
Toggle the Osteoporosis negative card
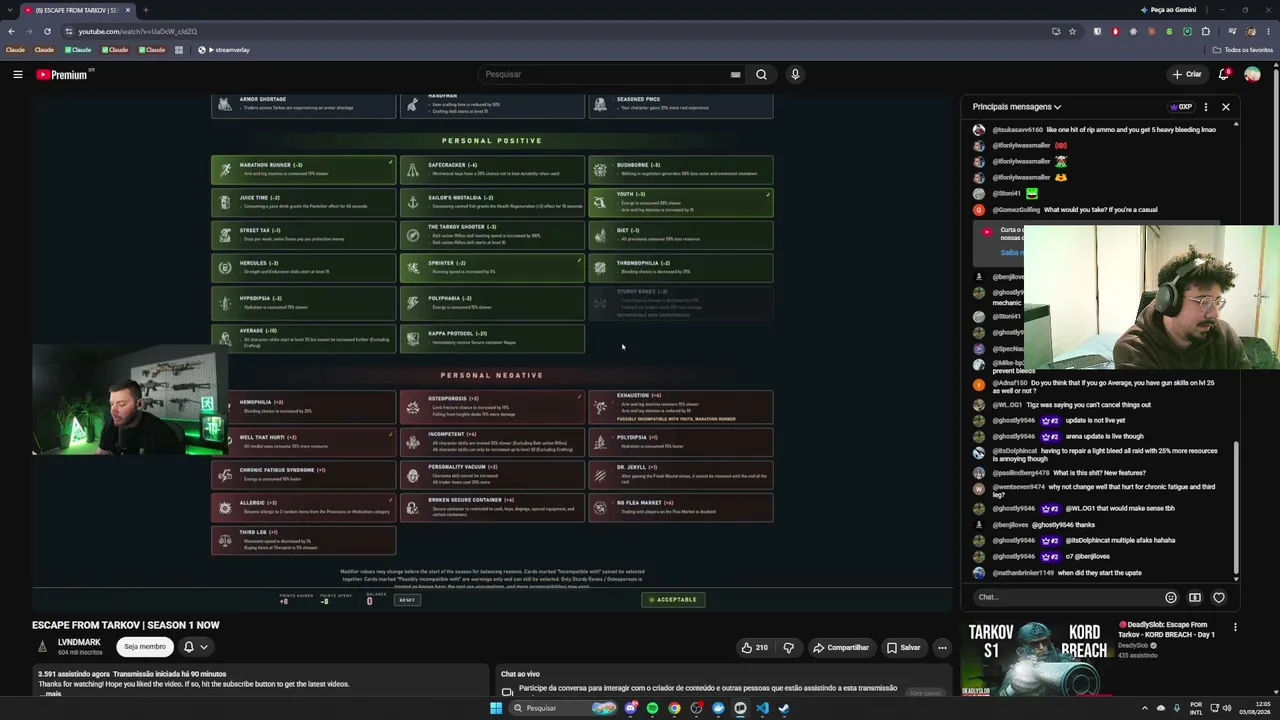coord(492,406)
